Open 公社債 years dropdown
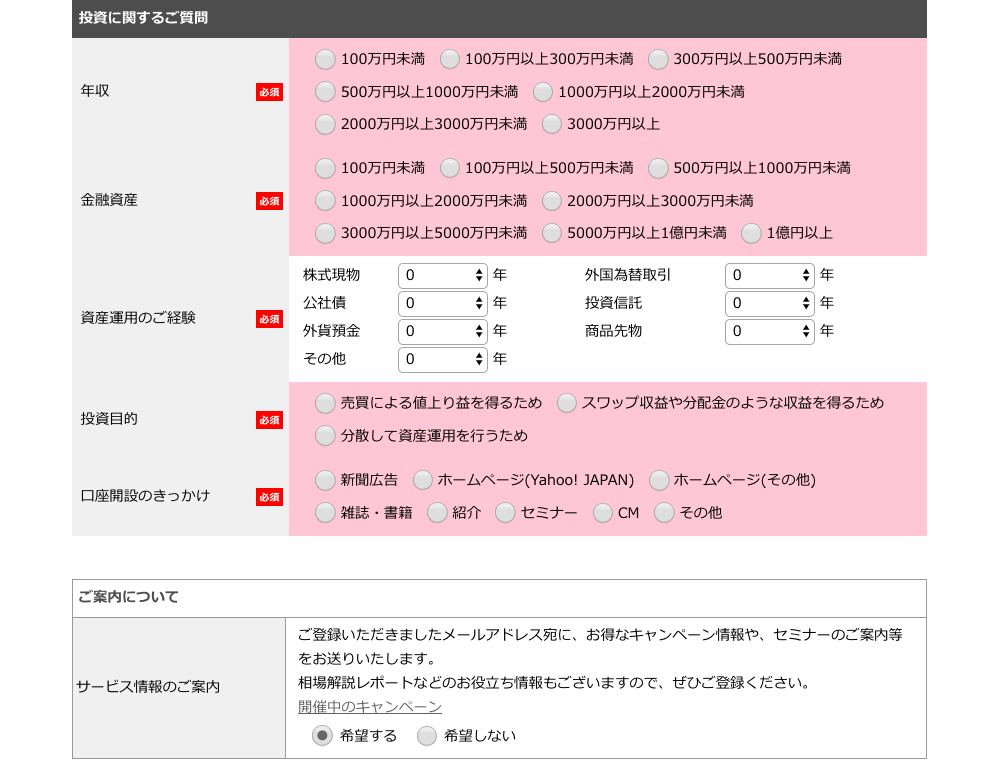The width and height of the screenshot is (1001, 776). coord(442,303)
